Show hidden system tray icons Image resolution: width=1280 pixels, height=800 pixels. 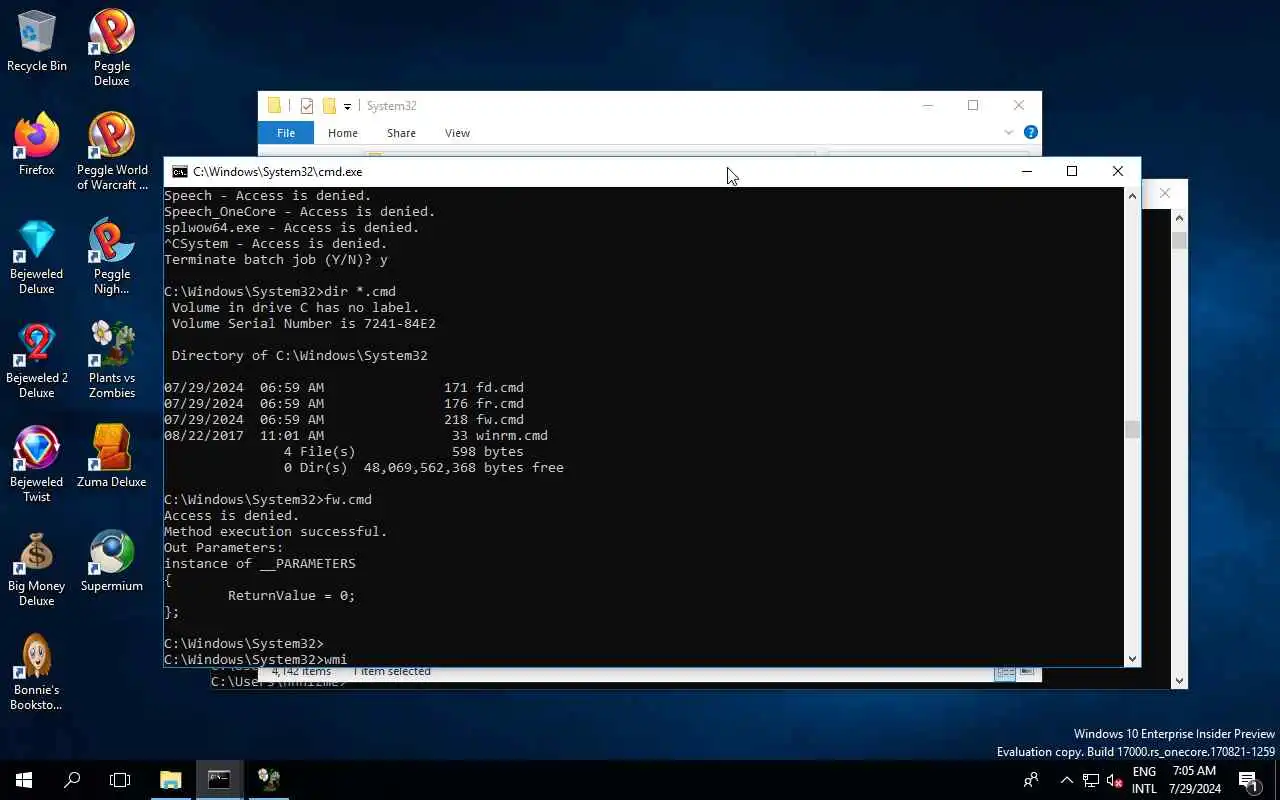pyautogui.click(x=1066, y=780)
